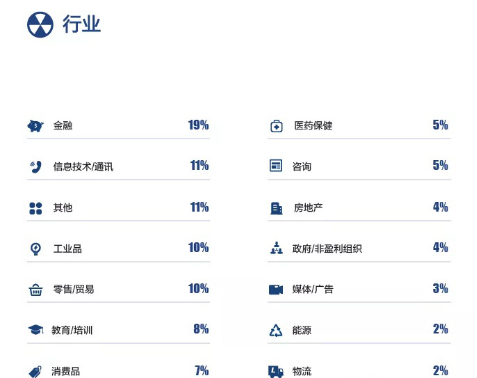Select the phone icon for 信息技术/通讯
The width and height of the screenshot is (477, 378).
tap(36, 167)
